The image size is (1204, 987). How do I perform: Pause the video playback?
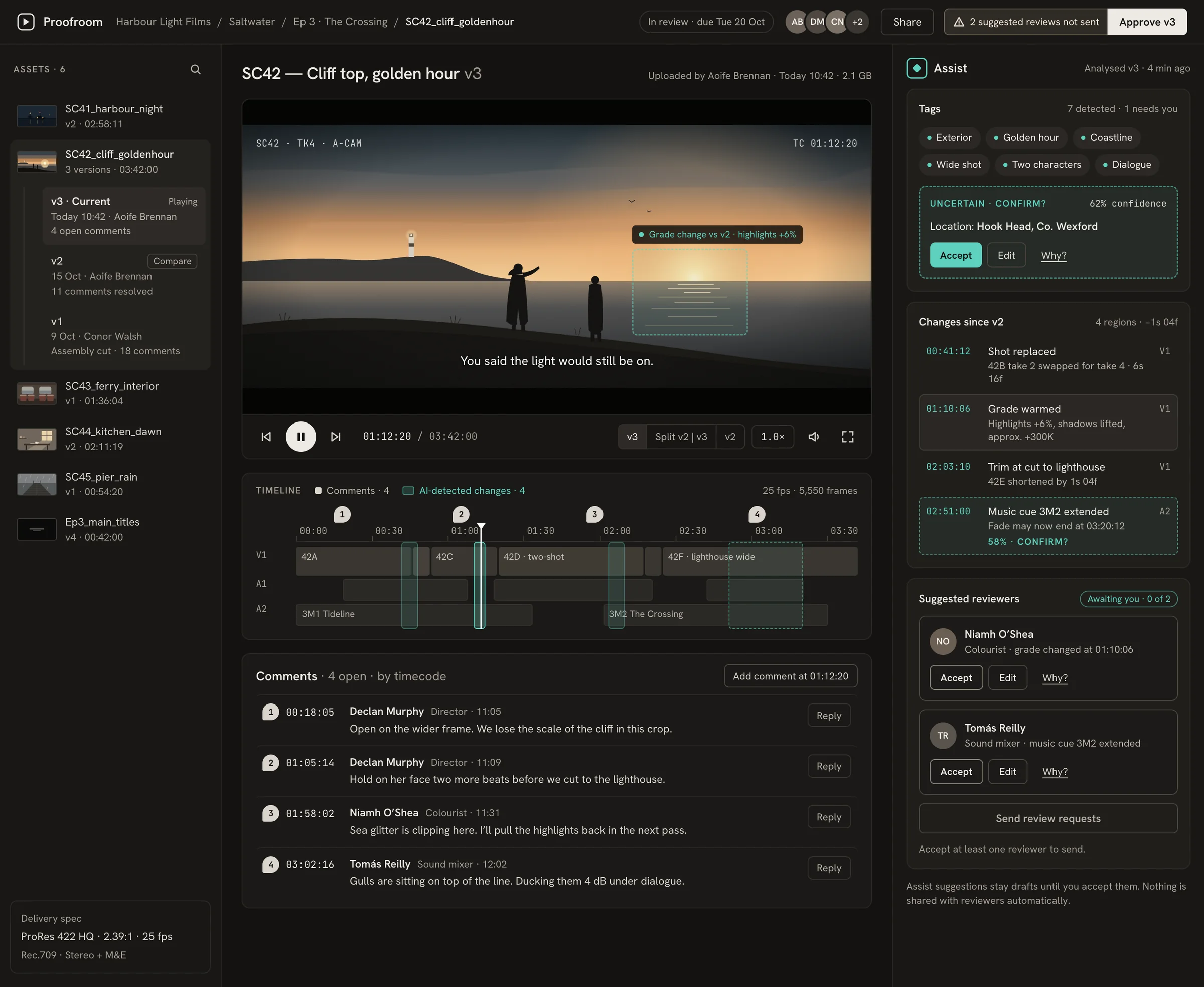(300, 437)
